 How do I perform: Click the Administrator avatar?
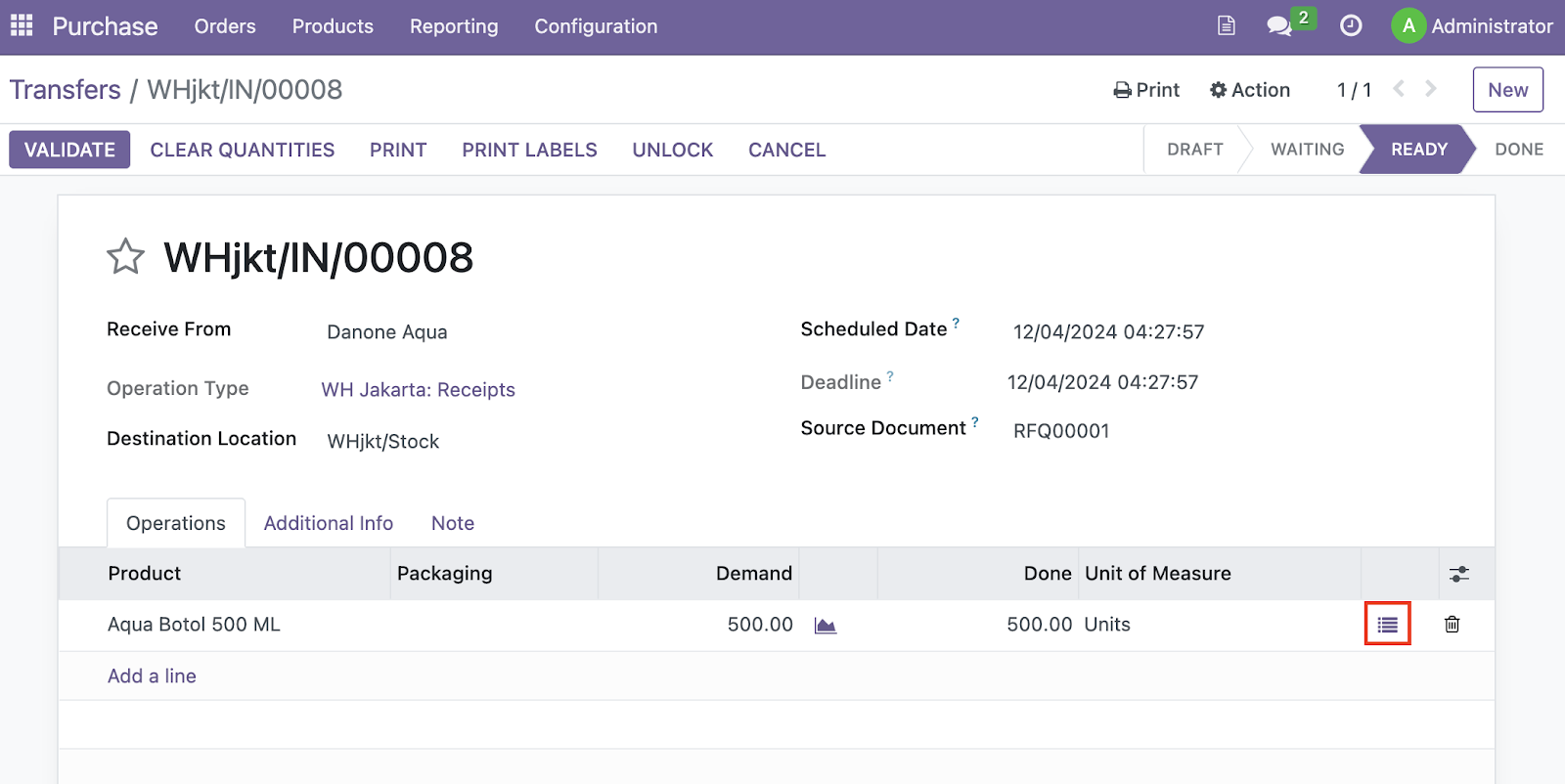pyautogui.click(x=1408, y=26)
